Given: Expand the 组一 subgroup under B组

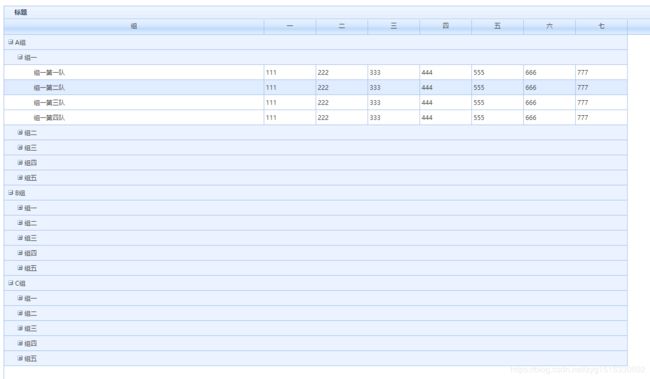Looking at the screenshot, I should pyautogui.click(x=20, y=208).
